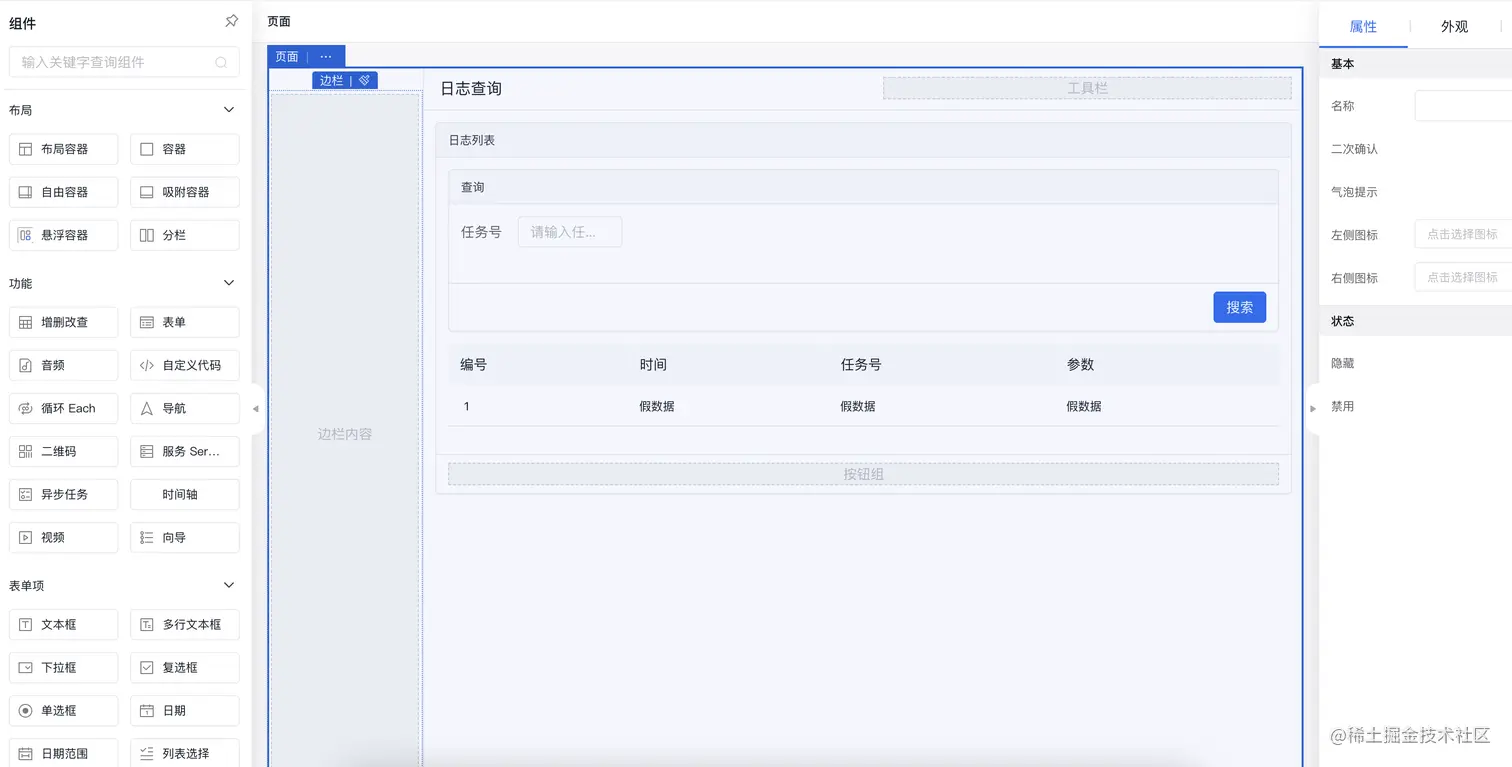This screenshot has height=767, width=1512.
Task: Pick the 循环 Each loop component
Action: coord(64,408)
